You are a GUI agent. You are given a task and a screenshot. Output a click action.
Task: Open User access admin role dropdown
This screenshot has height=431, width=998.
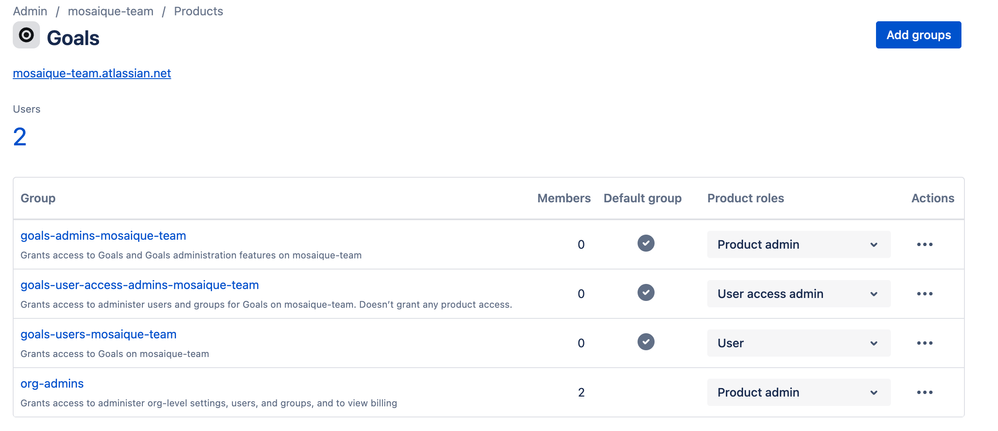click(799, 293)
